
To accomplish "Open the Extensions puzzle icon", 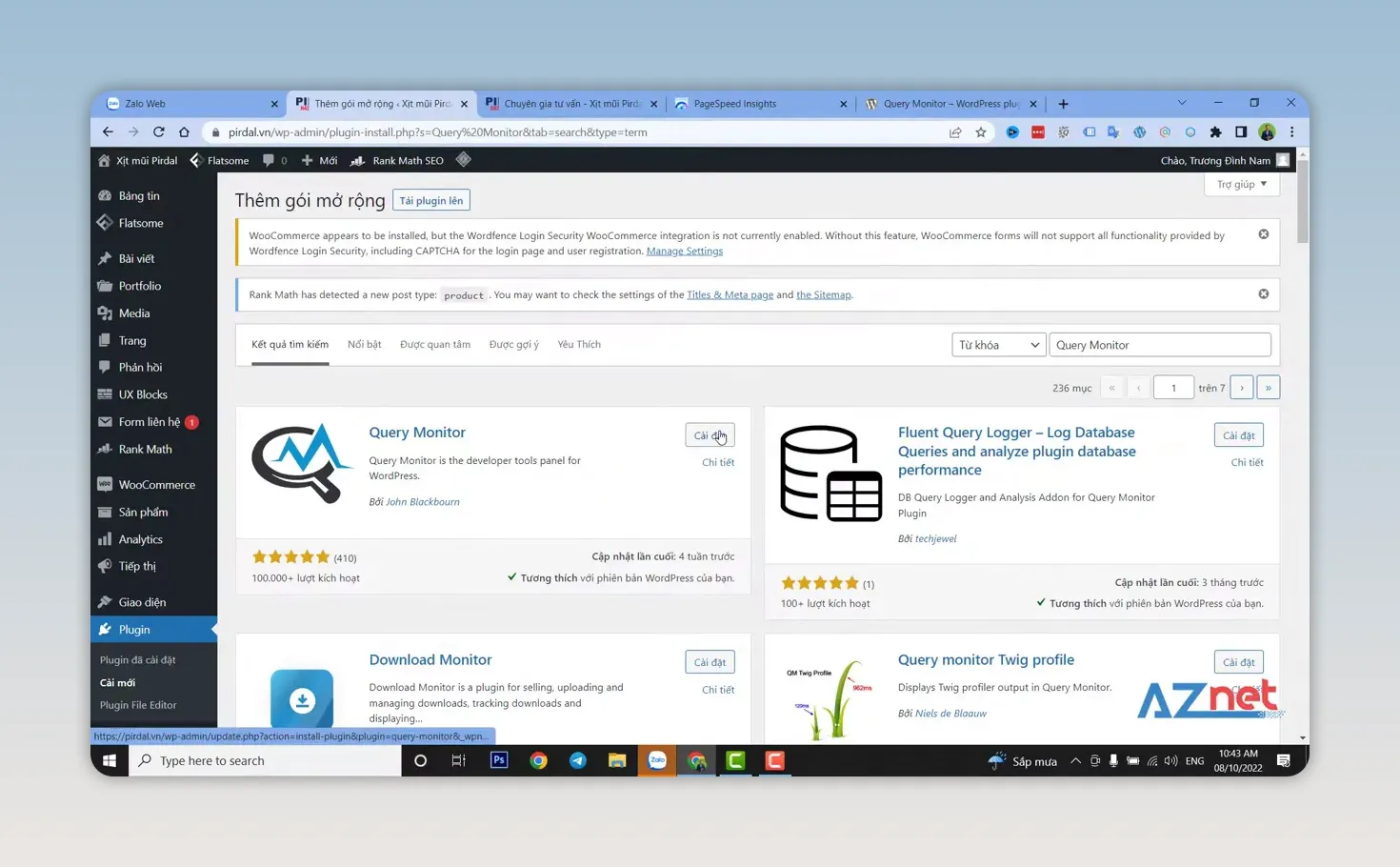I will coord(1215,132).
